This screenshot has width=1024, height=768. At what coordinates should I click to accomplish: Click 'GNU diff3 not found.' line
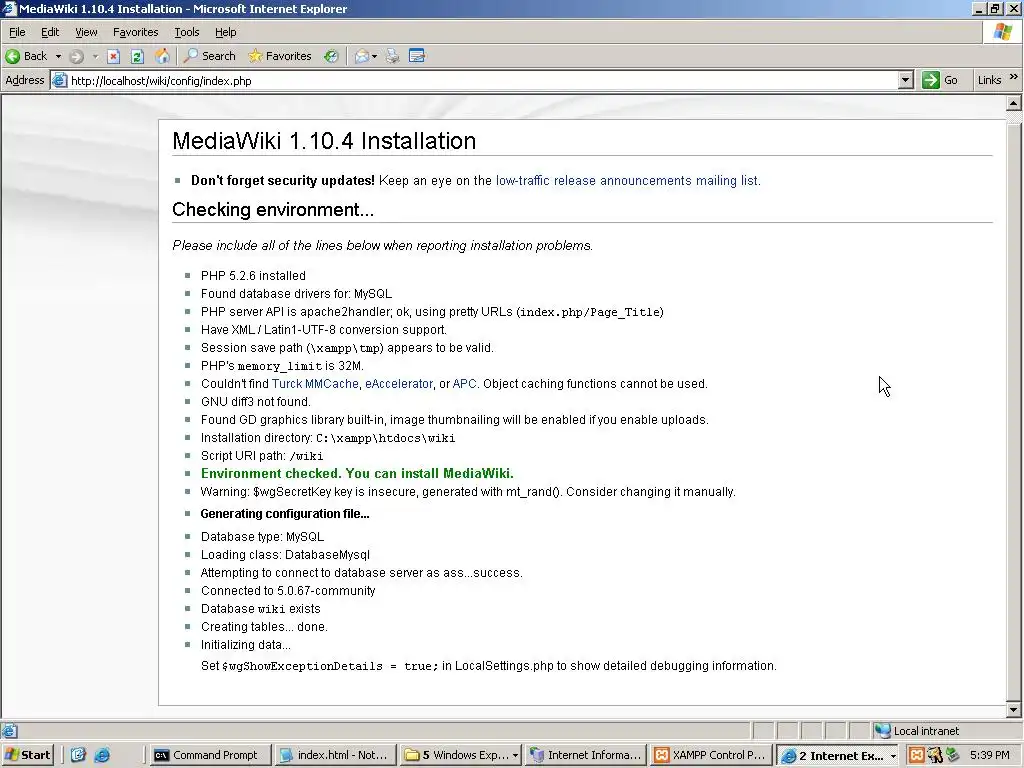255,402
